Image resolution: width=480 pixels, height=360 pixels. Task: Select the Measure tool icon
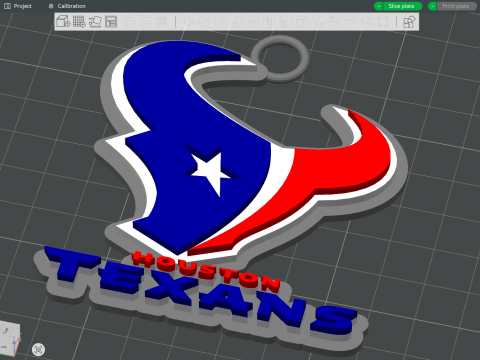[350, 22]
